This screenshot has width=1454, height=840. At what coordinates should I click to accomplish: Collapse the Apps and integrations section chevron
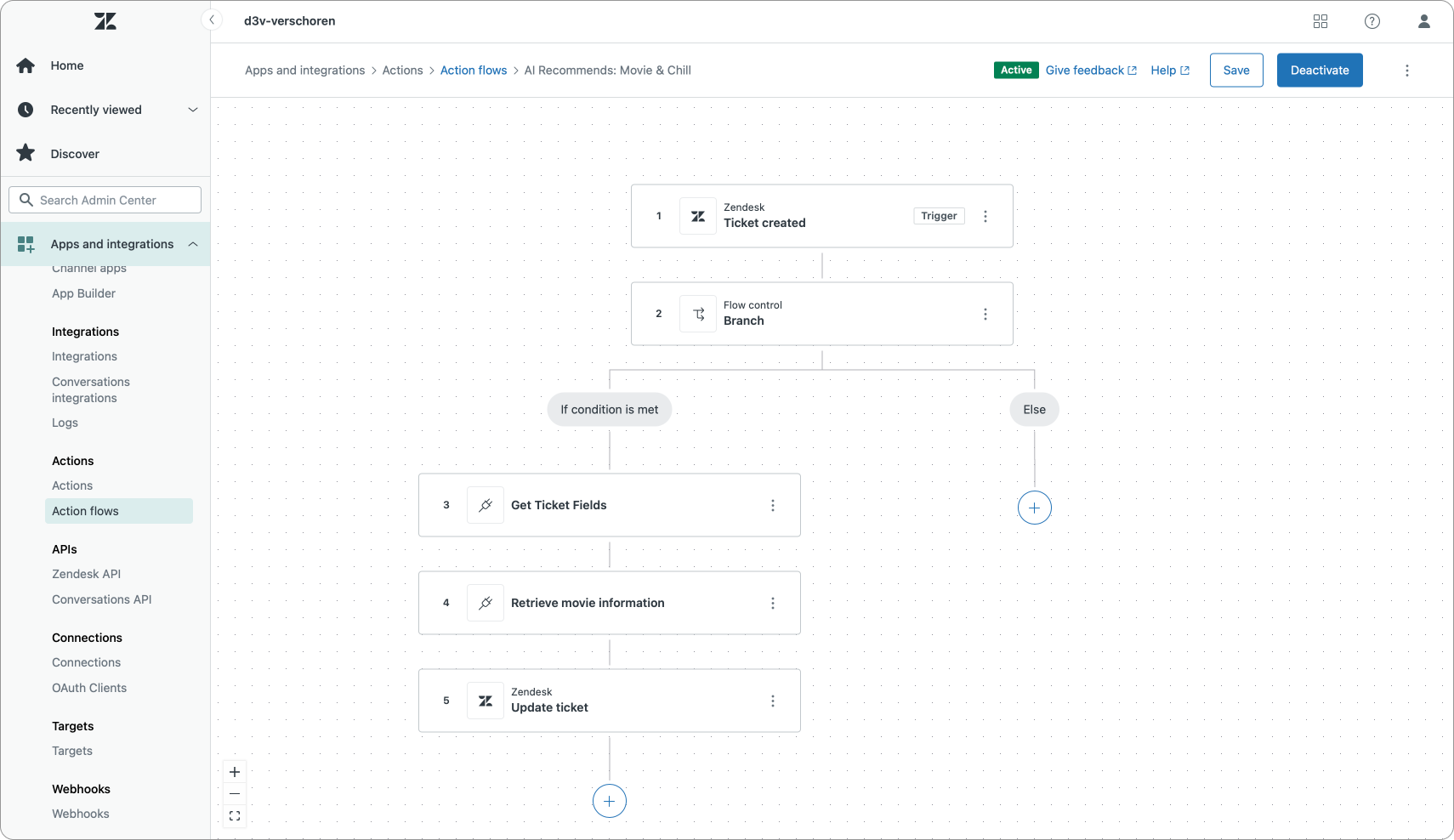coord(193,244)
